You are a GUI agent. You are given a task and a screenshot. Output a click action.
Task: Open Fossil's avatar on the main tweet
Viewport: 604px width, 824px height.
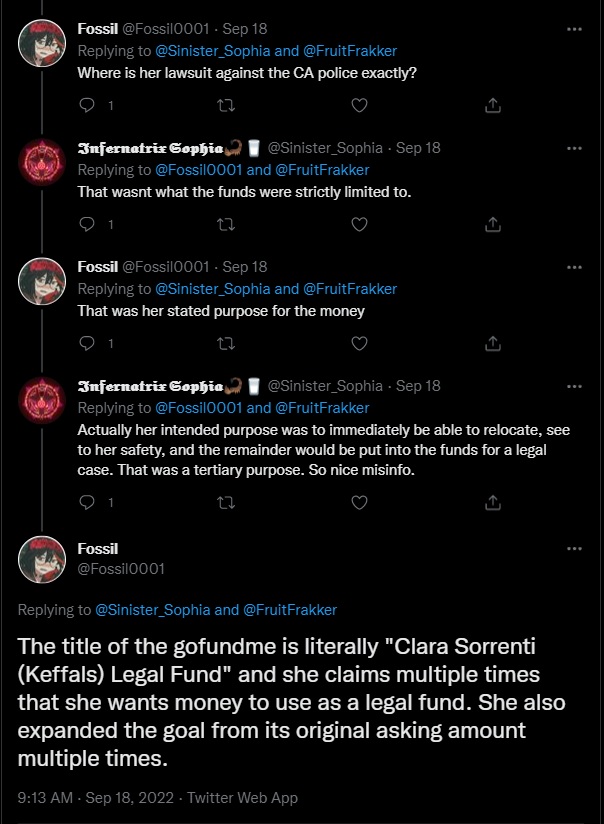pos(43,558)
